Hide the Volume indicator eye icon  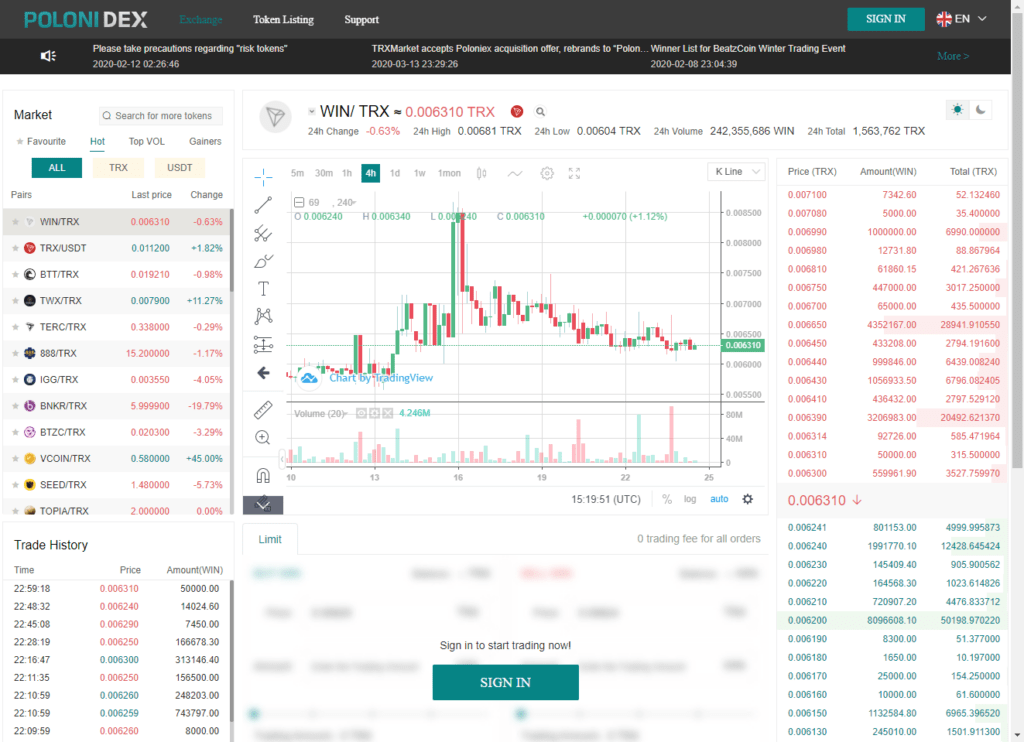[x=361, y=413]
